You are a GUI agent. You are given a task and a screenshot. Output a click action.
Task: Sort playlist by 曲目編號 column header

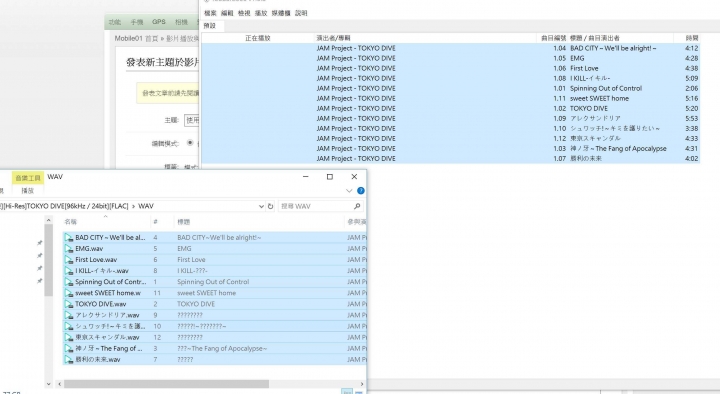[x=553, y=38]
